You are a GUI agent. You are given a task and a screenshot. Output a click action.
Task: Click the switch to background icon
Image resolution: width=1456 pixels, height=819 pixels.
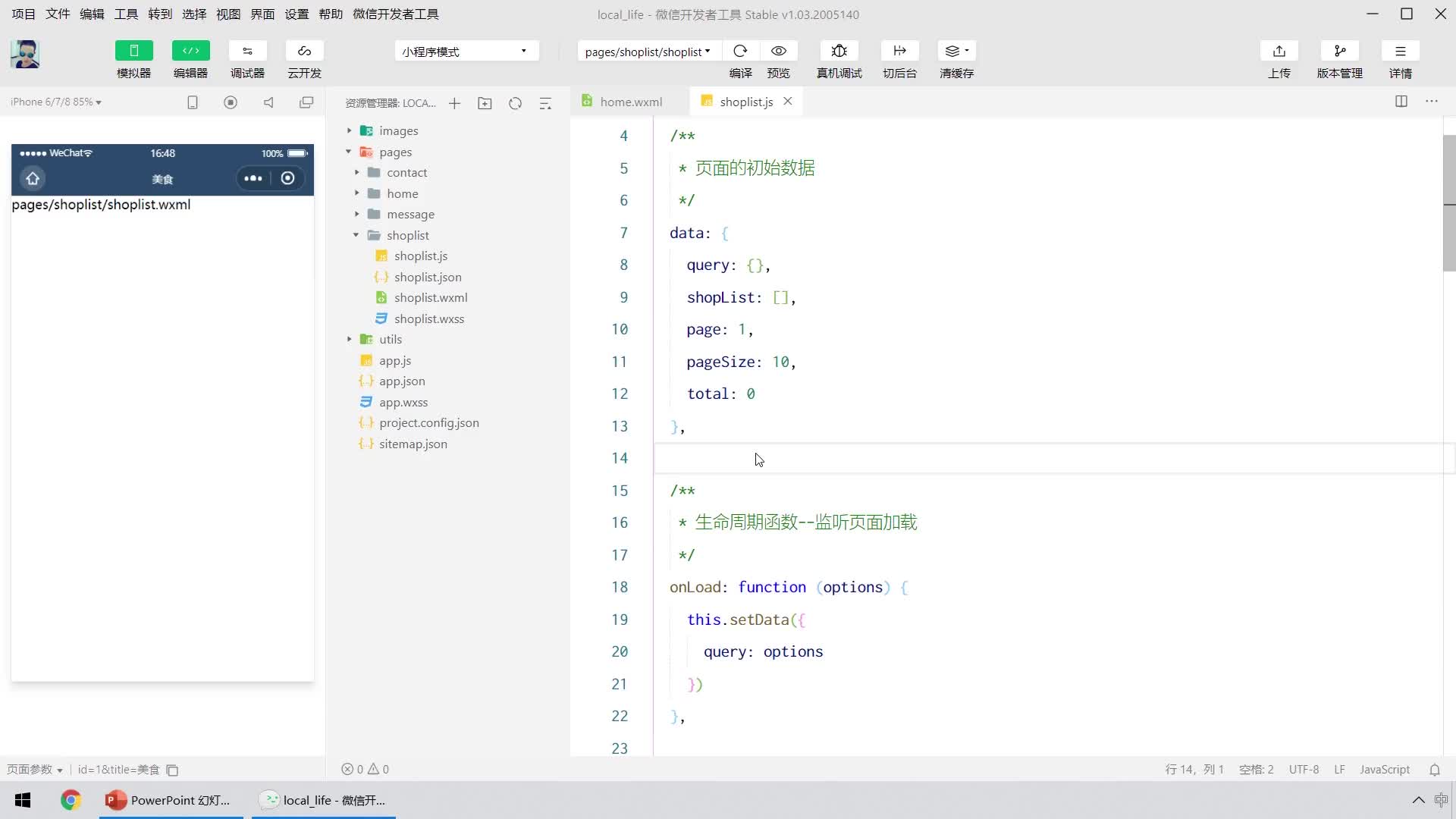tap(899, 51)
